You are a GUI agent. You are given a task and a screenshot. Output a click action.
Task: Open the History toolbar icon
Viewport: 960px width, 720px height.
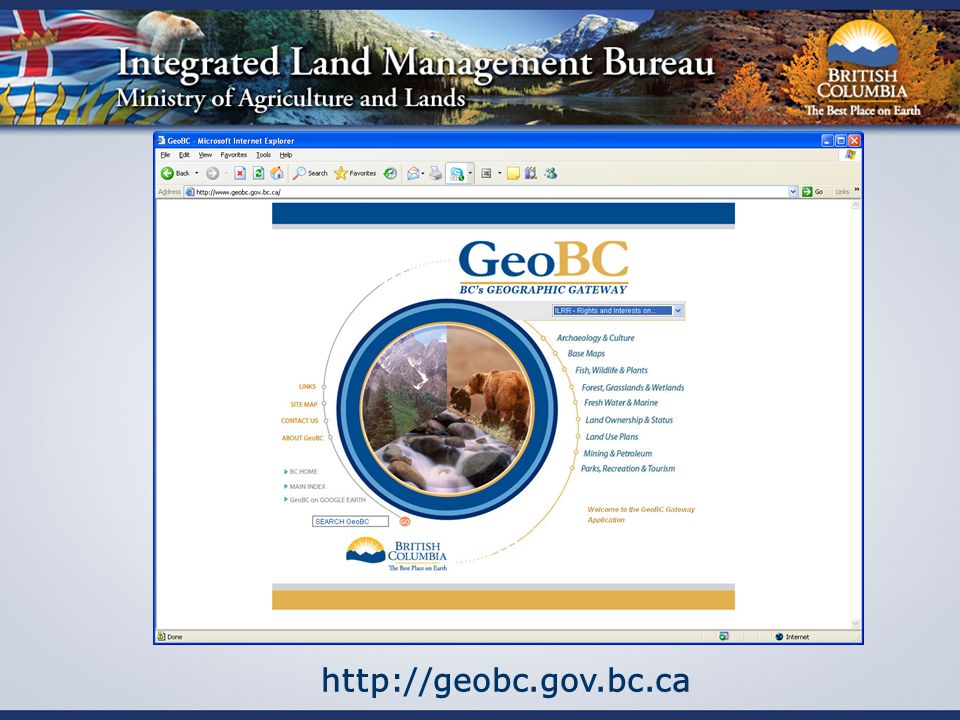390,173
